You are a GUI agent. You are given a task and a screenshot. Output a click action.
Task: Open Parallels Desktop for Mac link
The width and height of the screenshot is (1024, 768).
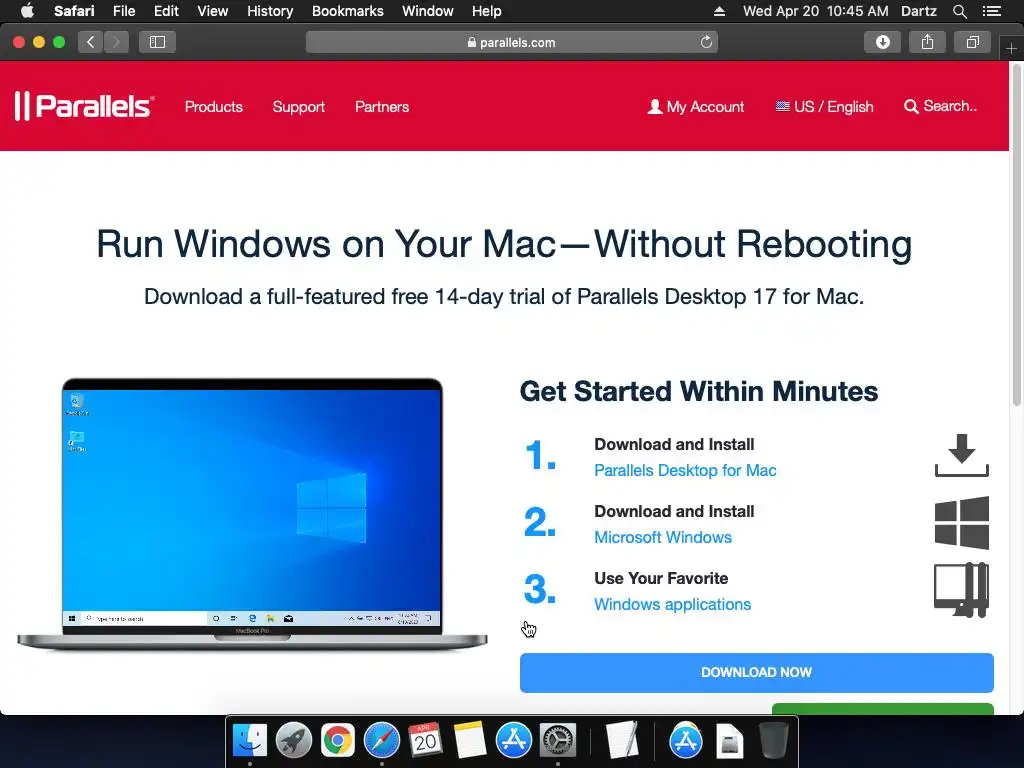pos(685,470)
